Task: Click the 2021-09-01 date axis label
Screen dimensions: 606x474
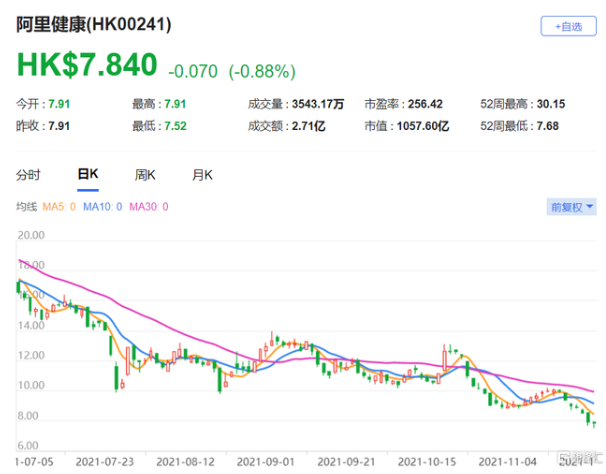Action: [266, 462]
